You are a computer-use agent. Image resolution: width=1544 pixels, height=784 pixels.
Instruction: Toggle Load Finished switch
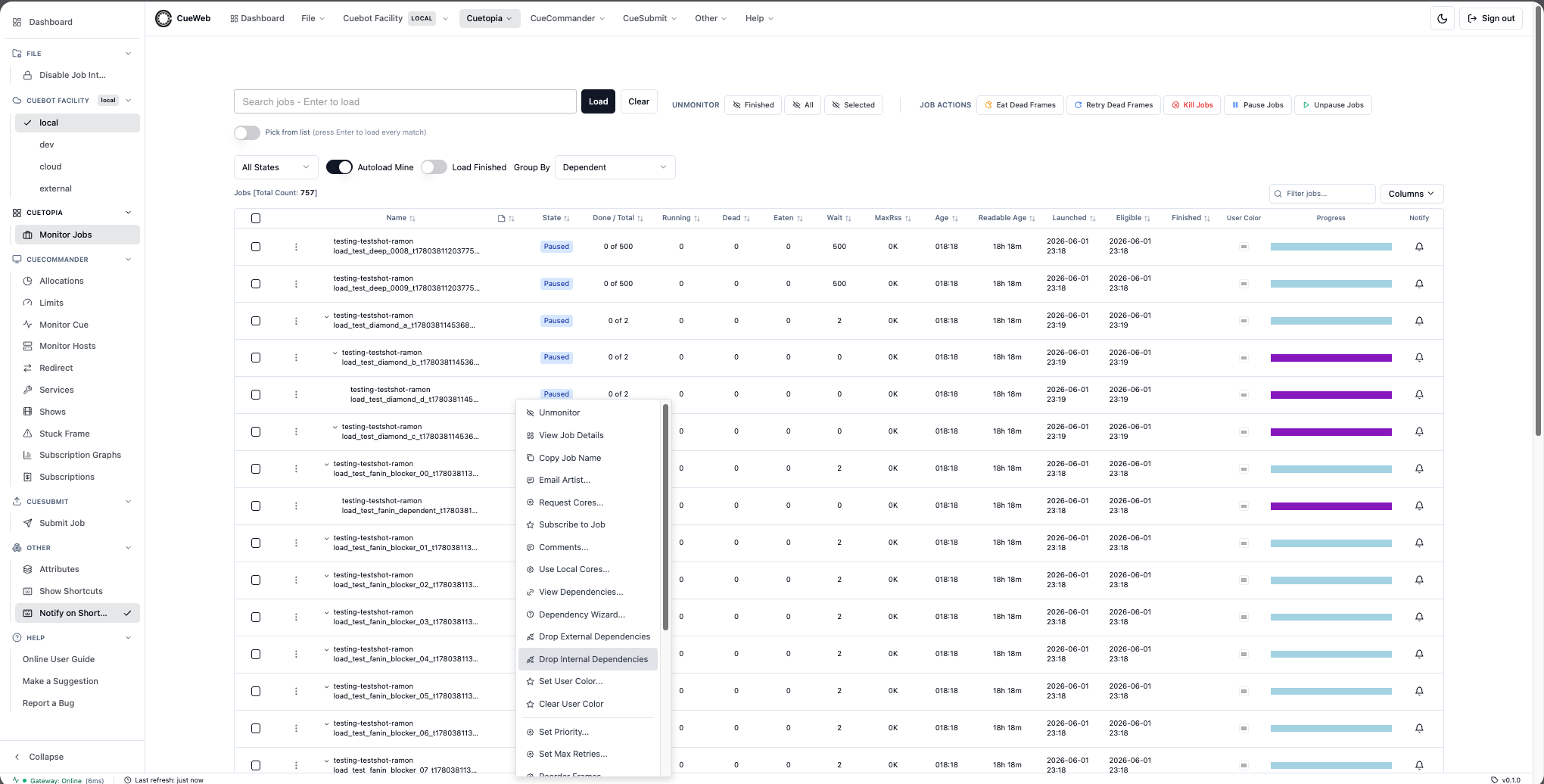pos(434,167)
